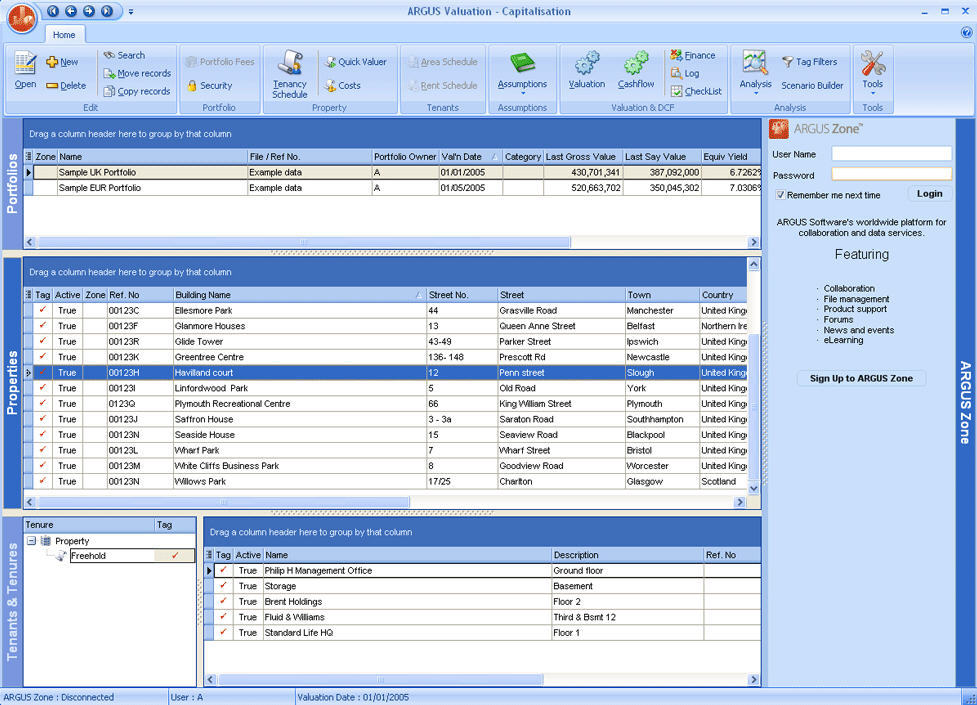The width and height of the screenshot is (977, 705).
Task: Open property Costs
Action: 343,85
